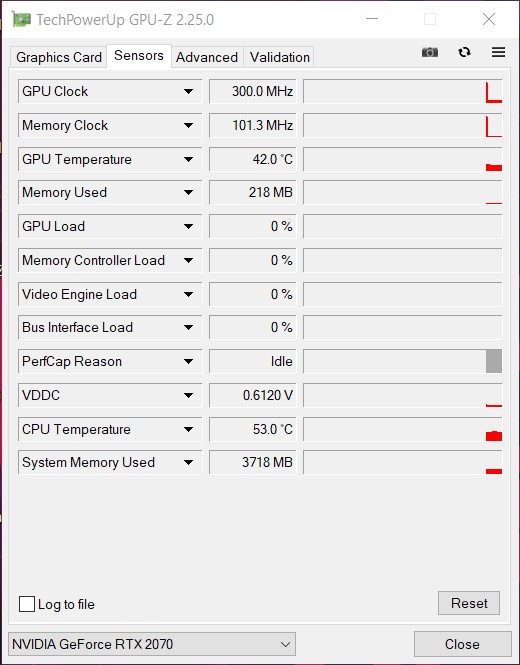This screenshot has width=520, height=665.
Task: Switch to the Advanced tab
Action: [207, 57]
